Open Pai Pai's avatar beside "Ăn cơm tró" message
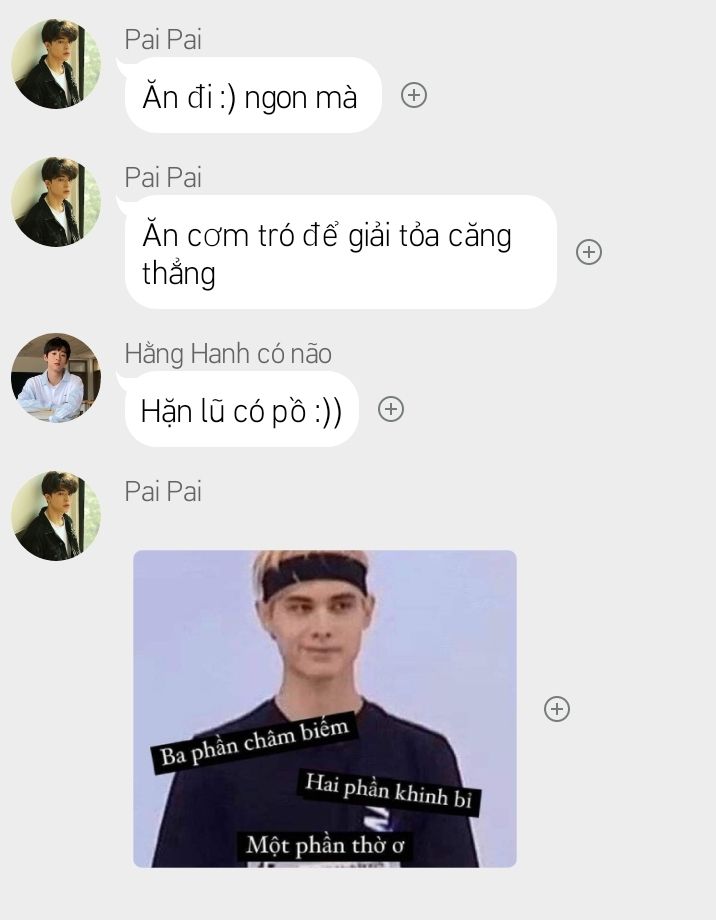This screenshot has height=920, width=716. [x=56, y=202]
